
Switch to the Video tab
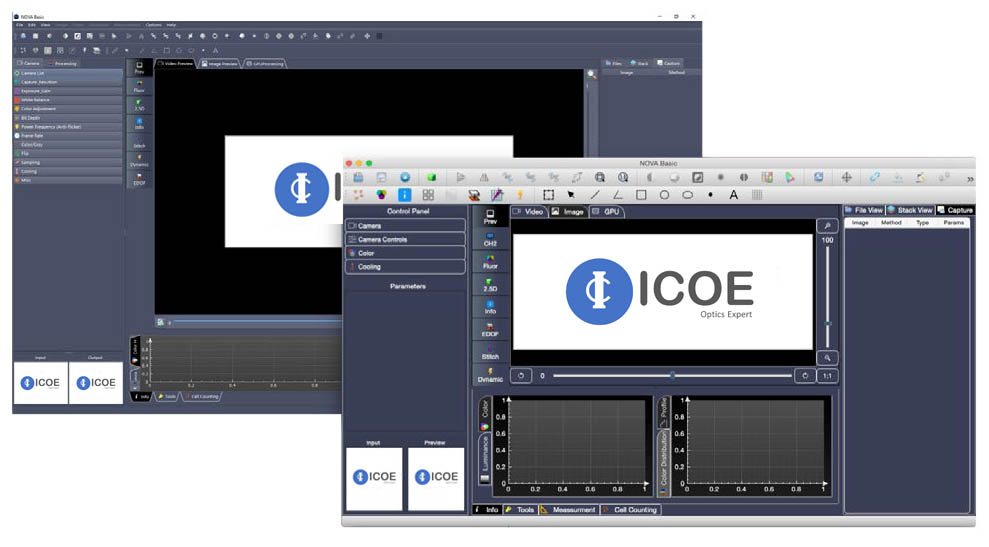pos(529,211)
